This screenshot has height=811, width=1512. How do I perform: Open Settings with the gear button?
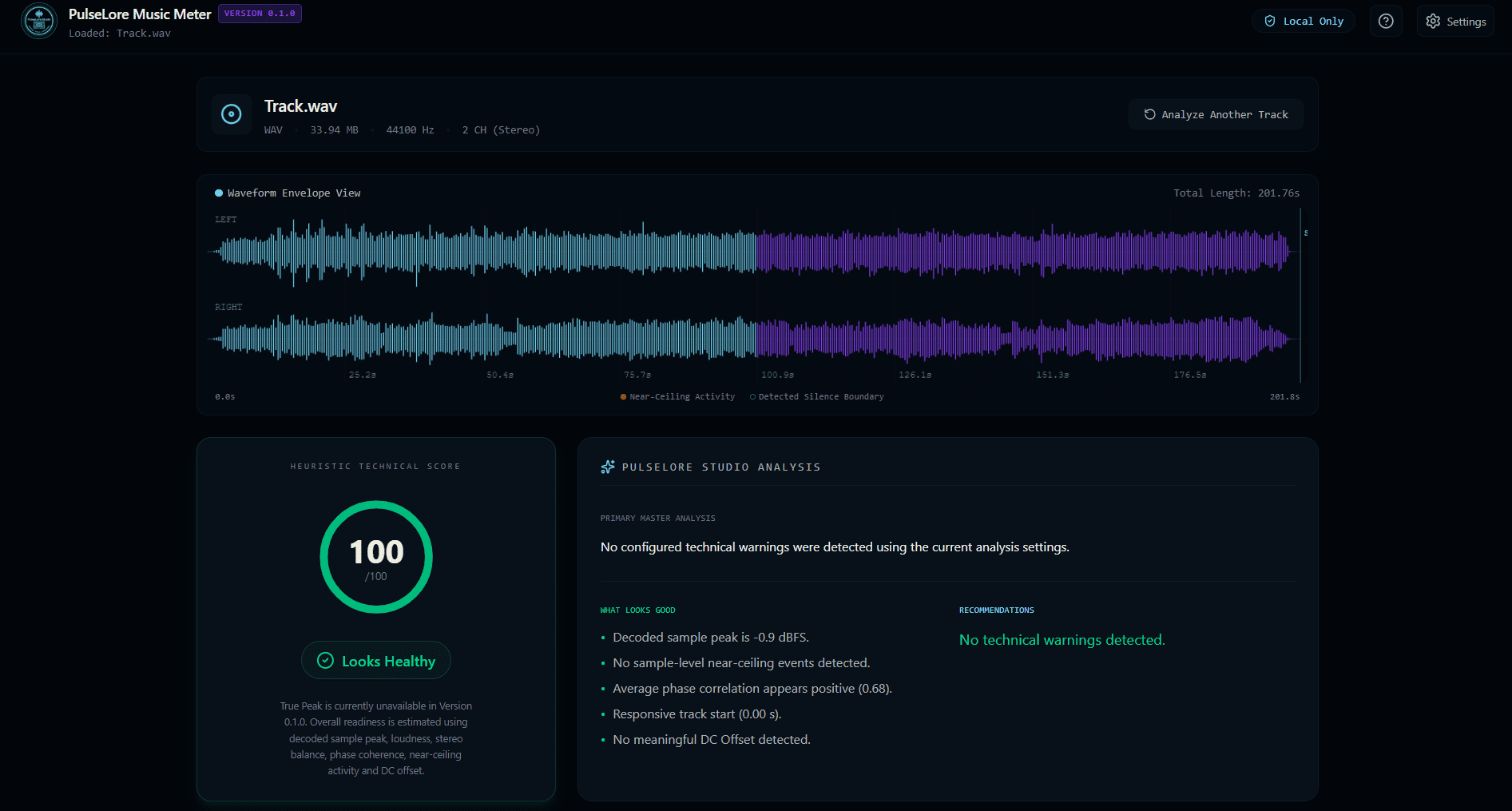[x=1455, y=22]
